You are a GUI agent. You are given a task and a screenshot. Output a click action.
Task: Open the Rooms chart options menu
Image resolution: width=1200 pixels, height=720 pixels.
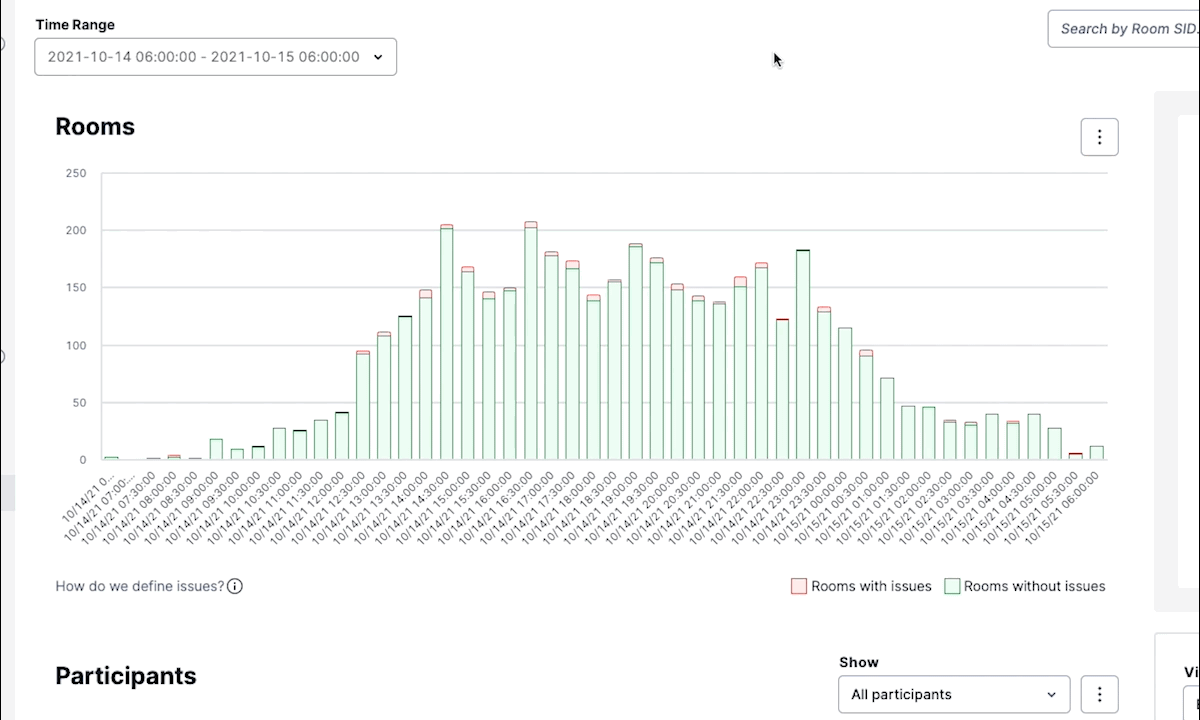(1099, 137)
